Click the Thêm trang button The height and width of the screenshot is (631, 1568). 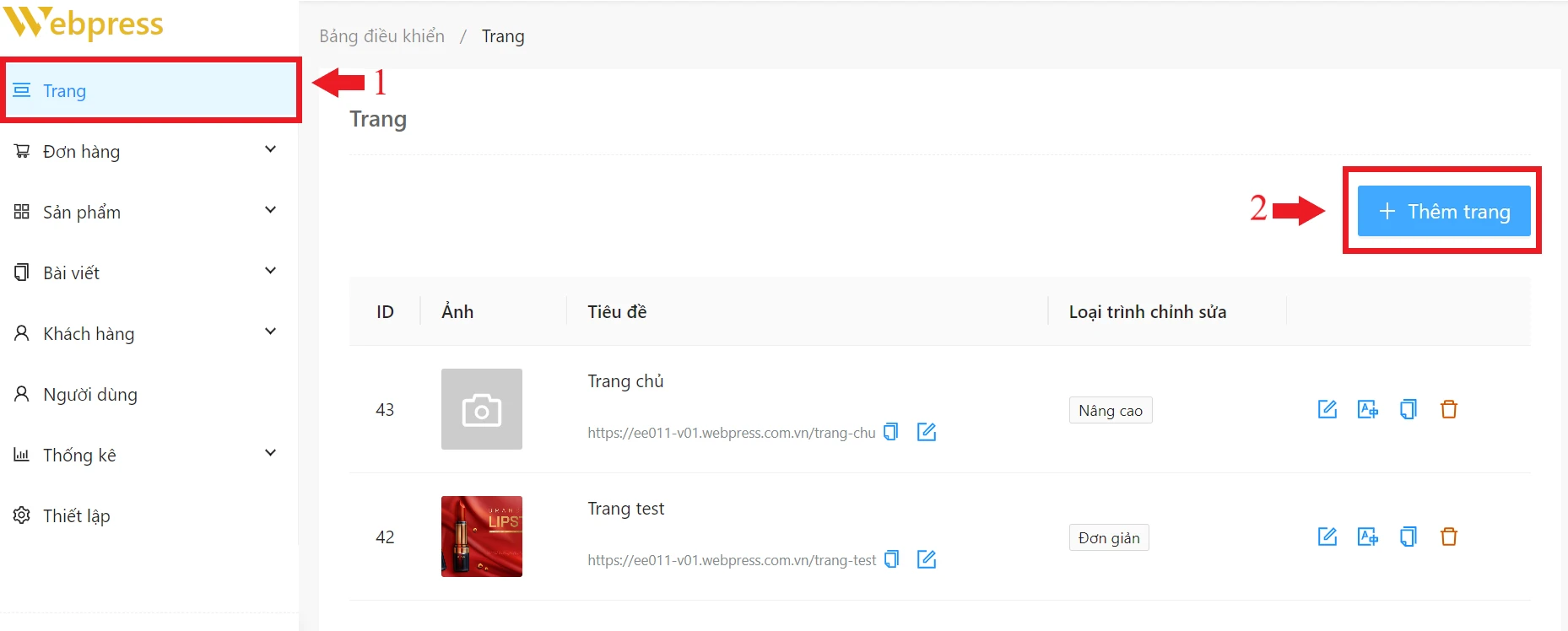tap(1443, 211)
